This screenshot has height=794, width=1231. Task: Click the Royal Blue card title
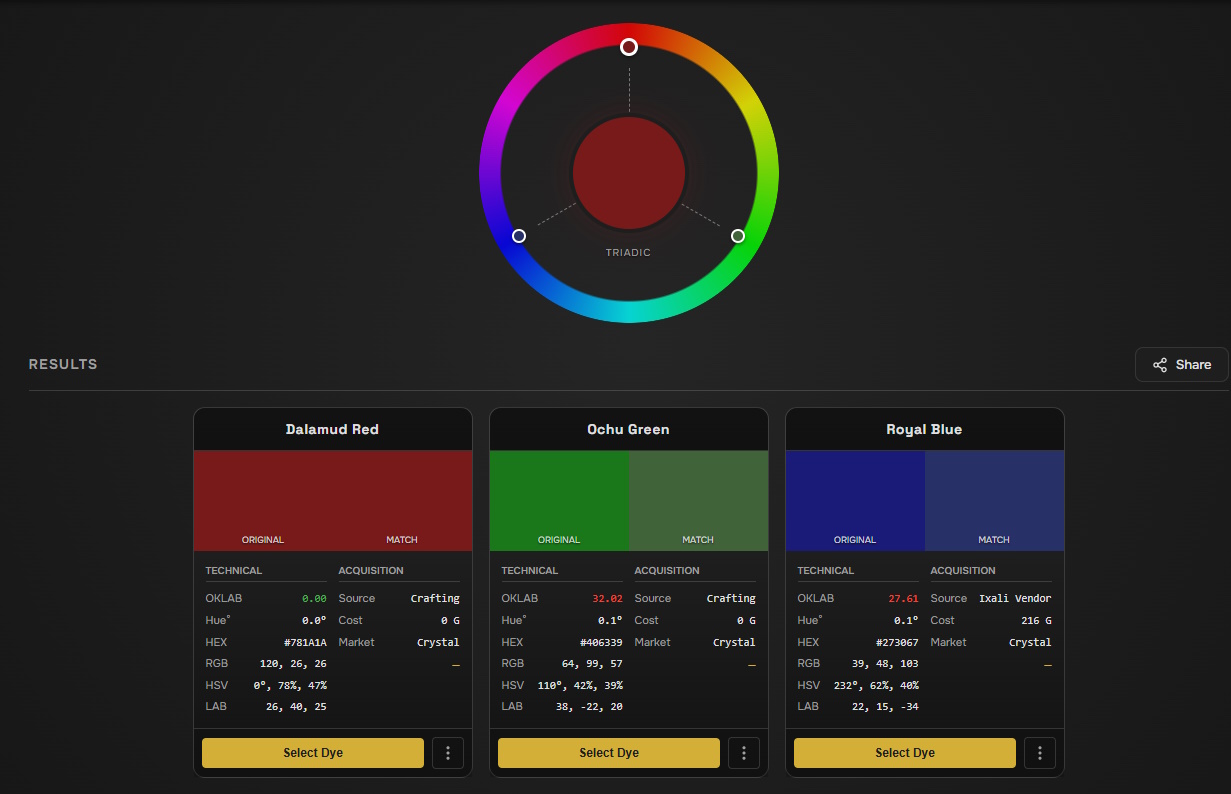[924, 429]
